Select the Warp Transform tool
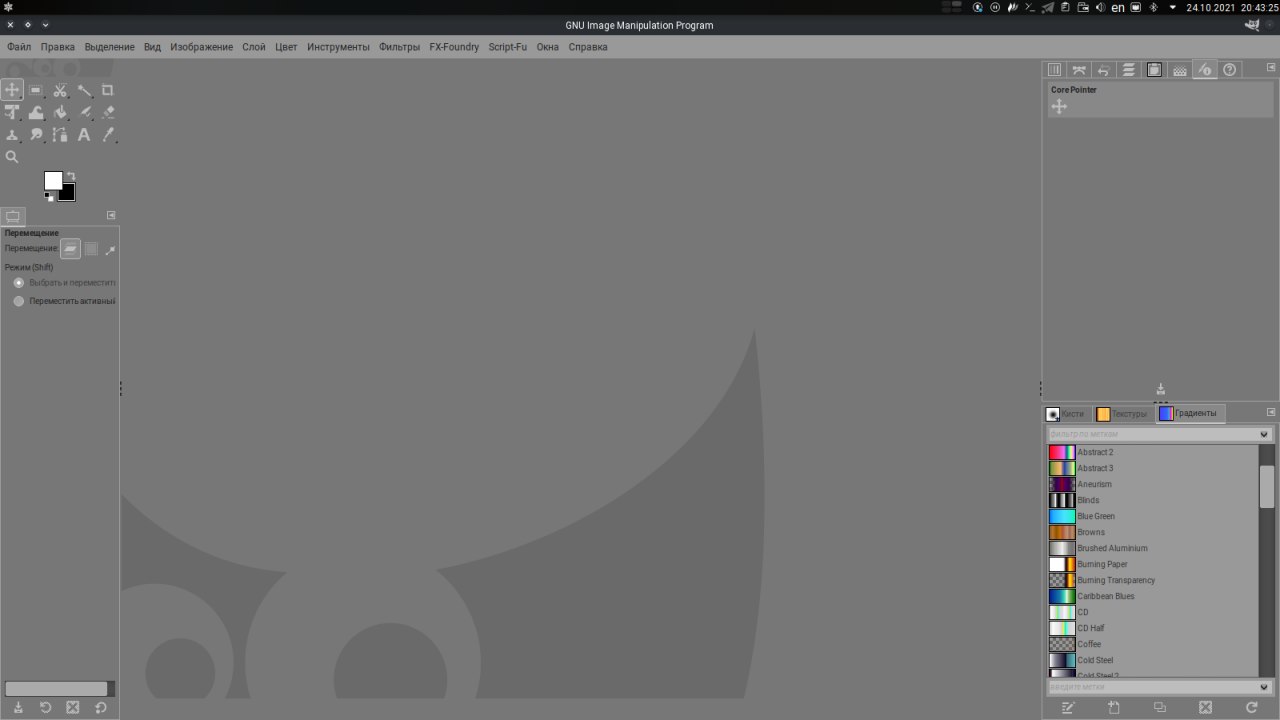 (36, 112)
